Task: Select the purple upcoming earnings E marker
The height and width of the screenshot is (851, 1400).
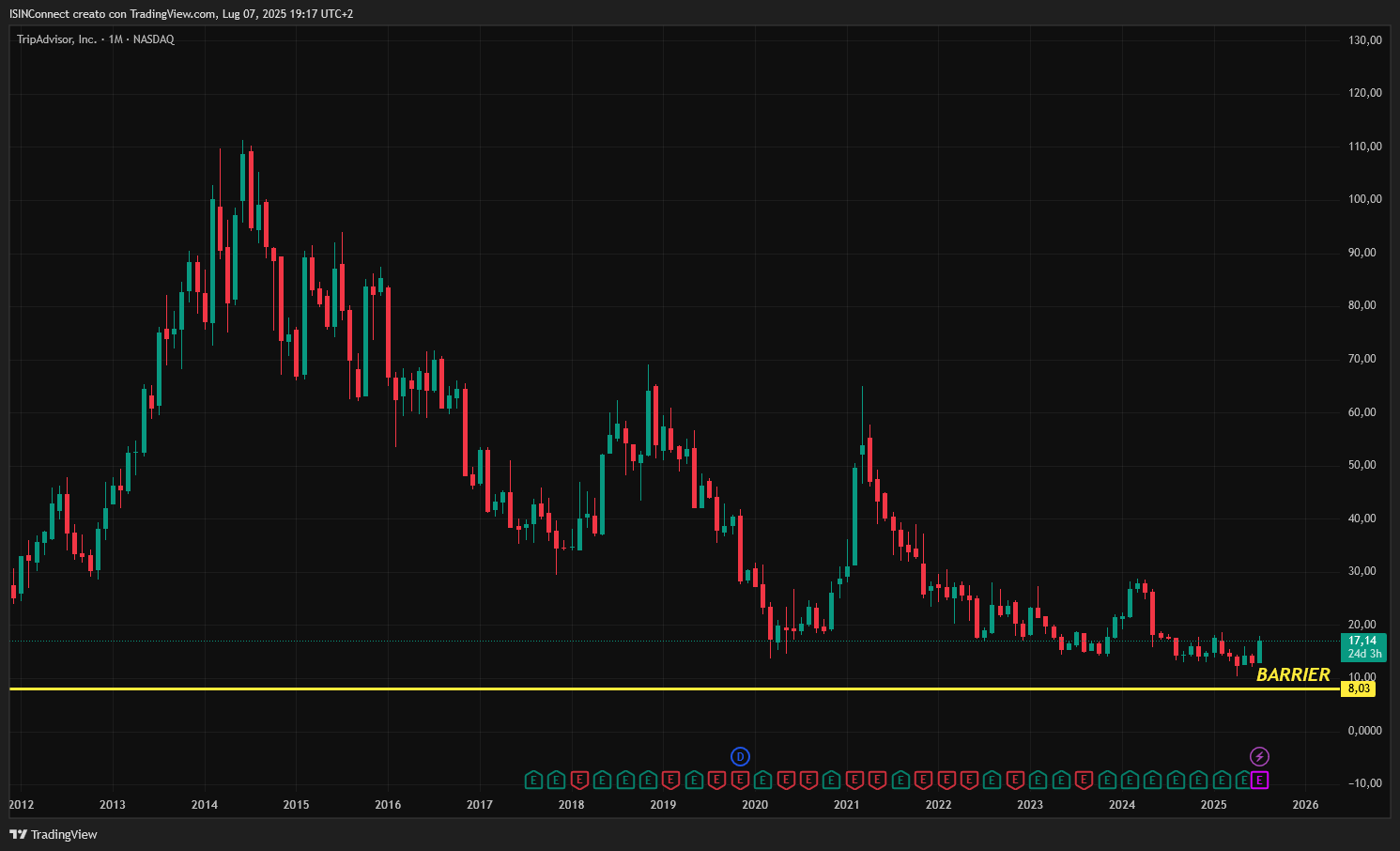Action: (x=1260, y=780)
